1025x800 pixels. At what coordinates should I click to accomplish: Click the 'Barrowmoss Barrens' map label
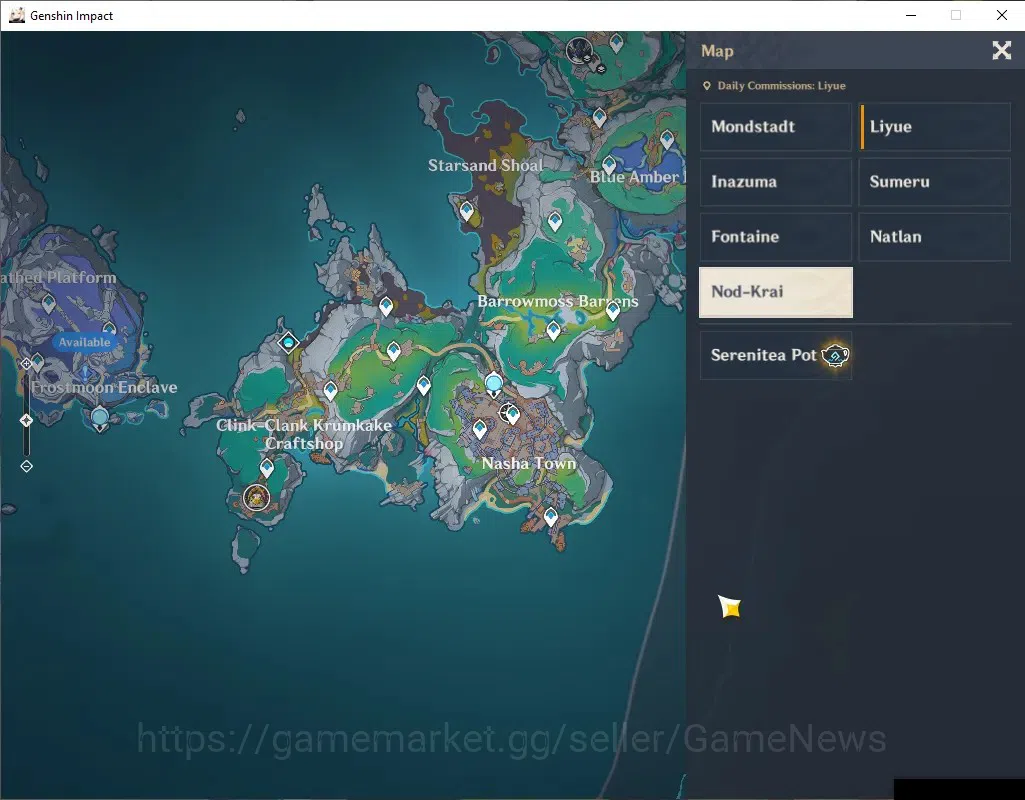coord(558,301)
